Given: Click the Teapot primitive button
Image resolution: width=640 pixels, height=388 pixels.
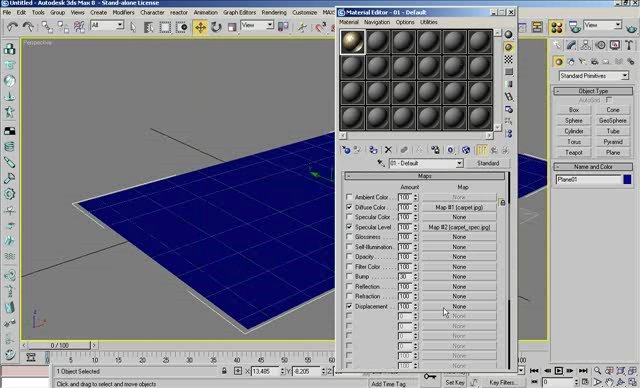Looking at the screenshot, I should click(573, 152).
